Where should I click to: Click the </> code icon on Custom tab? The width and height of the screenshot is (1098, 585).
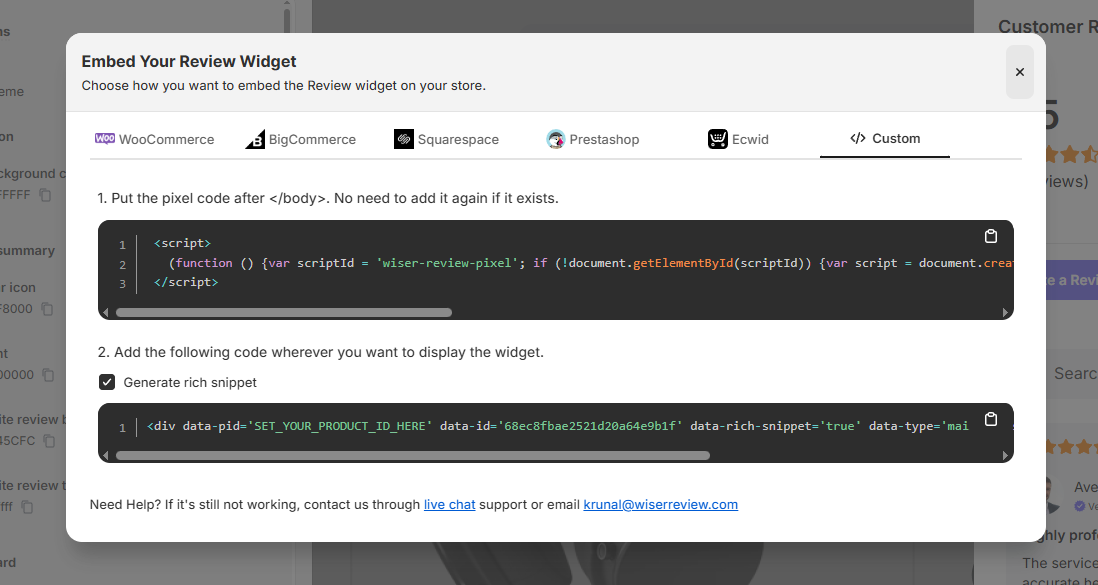[x=860, y=139]
